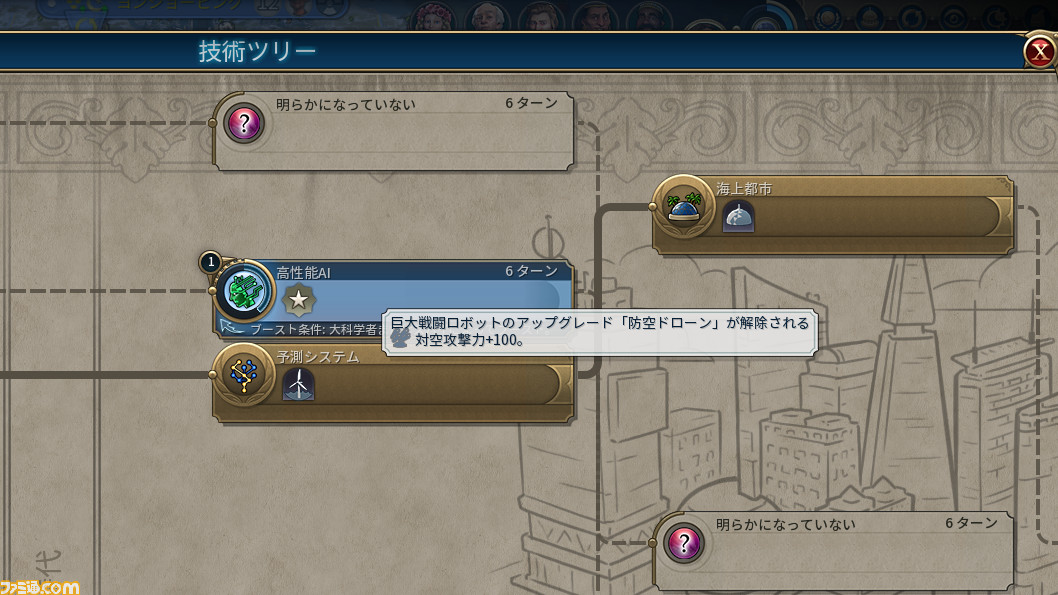
Task: Click the research queue badge numbered 1
Action: (x=211, y=262)
